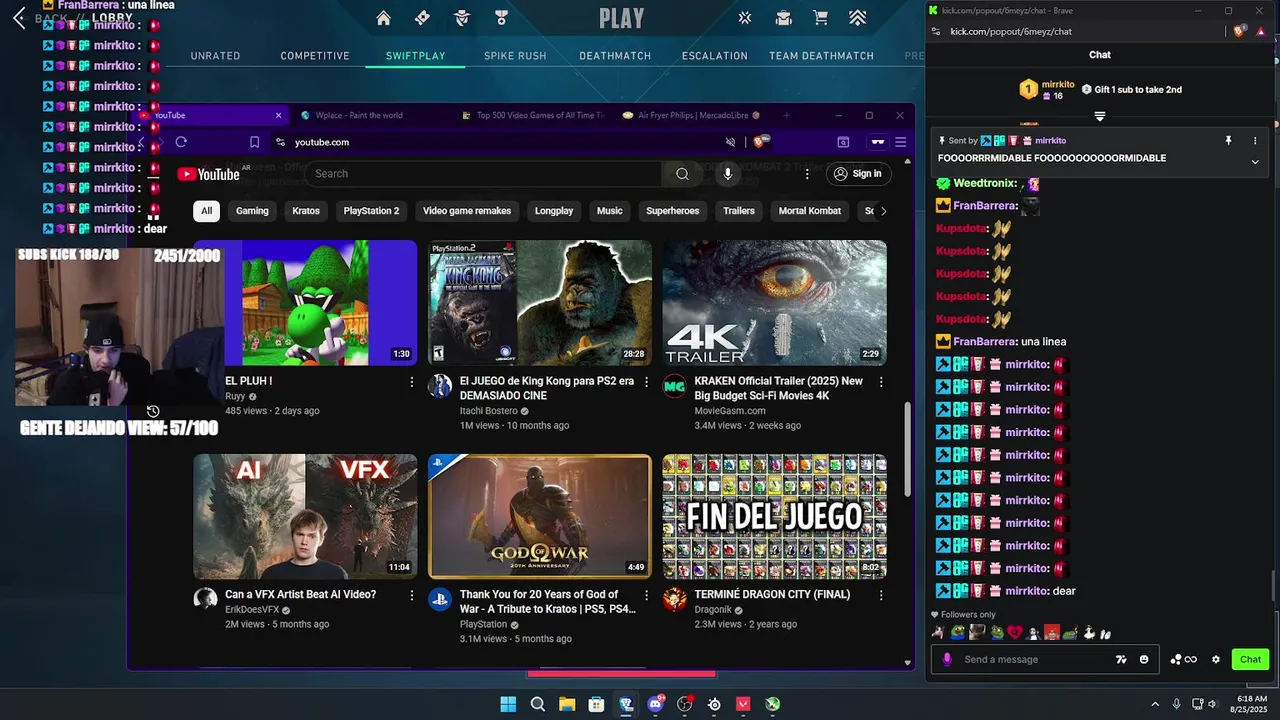Image resolution: width=1280 pixels, height=720 pixels.
Task: Go back using the Valorant lobby arrow
Action: [19, 18]
